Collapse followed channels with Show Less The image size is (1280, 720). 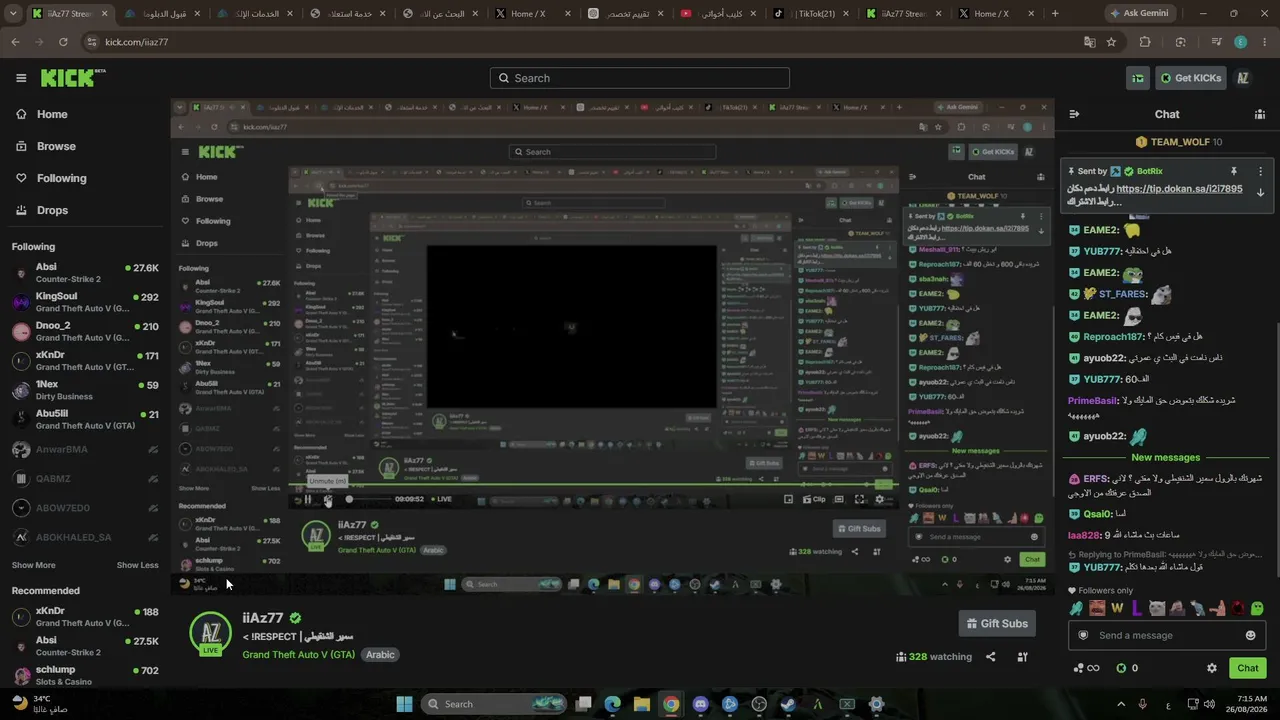[137, 565]
